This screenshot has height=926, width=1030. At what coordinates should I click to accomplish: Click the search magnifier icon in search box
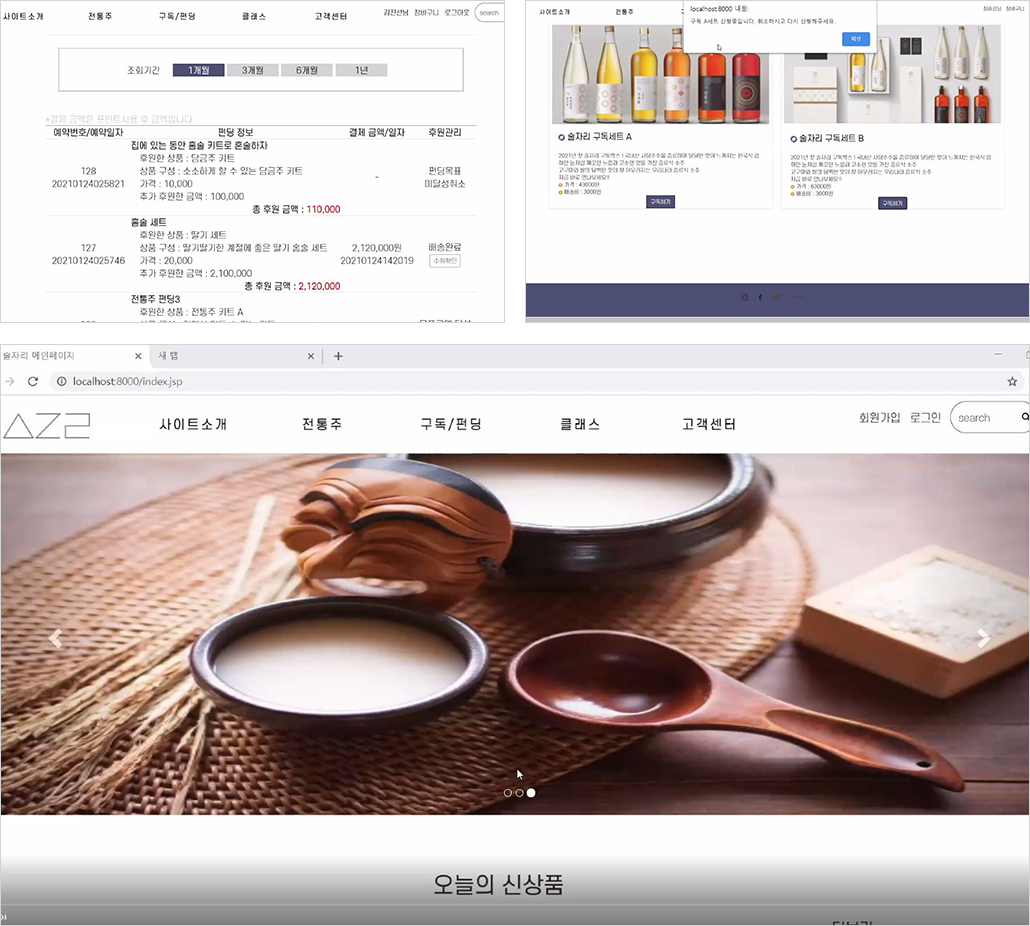1025,417
